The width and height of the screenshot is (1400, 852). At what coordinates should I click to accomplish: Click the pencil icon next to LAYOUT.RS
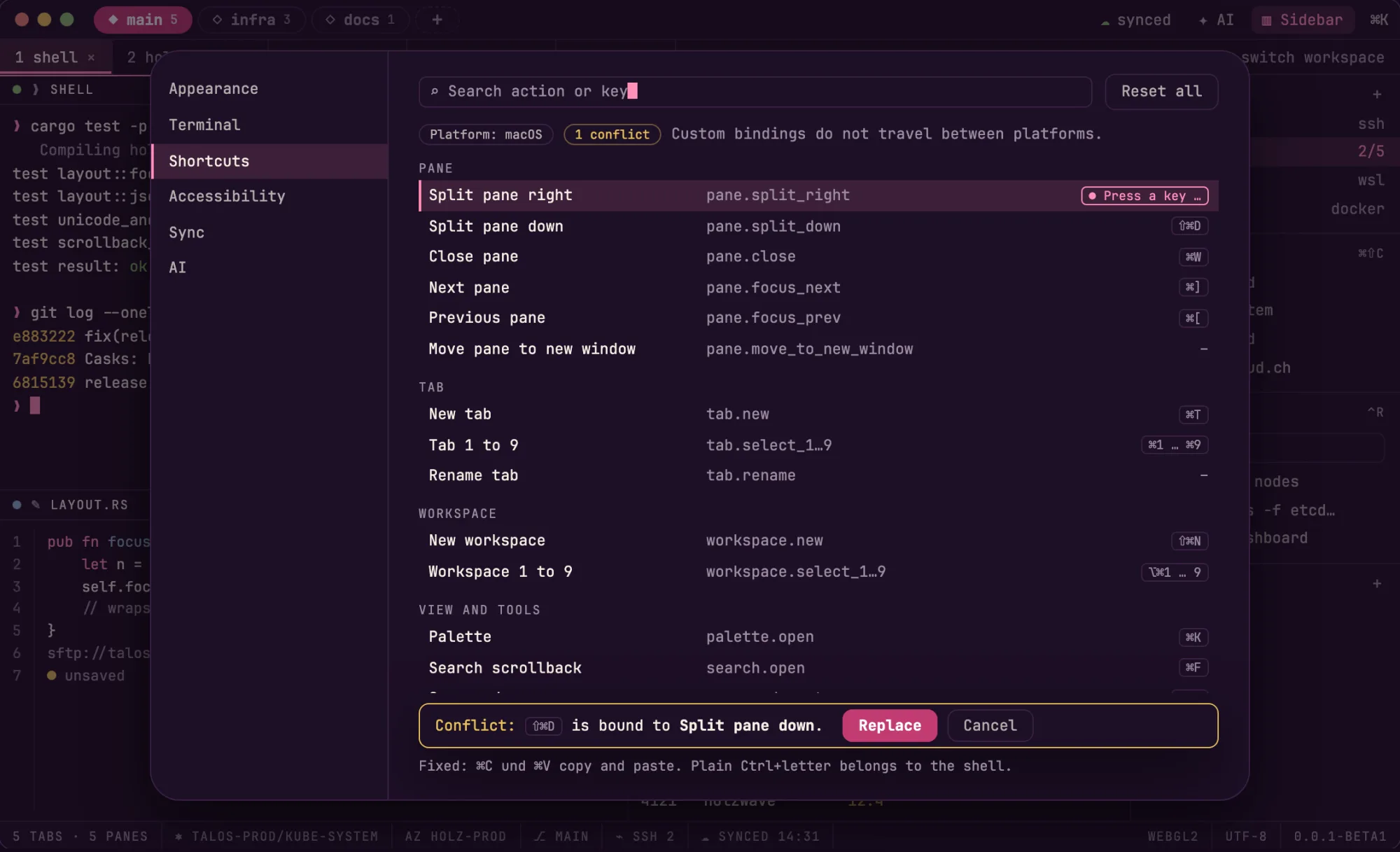coord(36,505)
